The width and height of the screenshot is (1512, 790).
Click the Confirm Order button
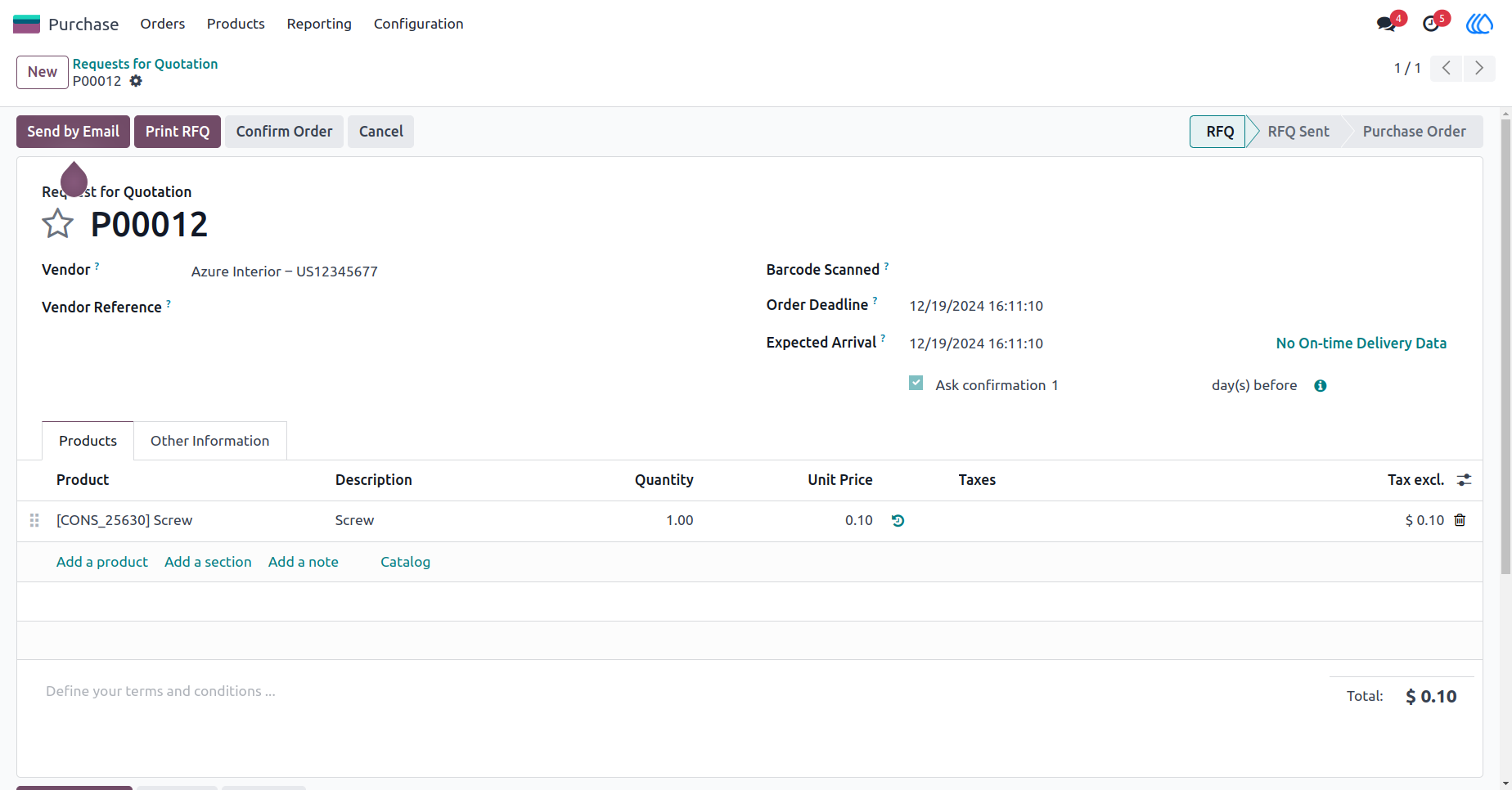point(284,132)
